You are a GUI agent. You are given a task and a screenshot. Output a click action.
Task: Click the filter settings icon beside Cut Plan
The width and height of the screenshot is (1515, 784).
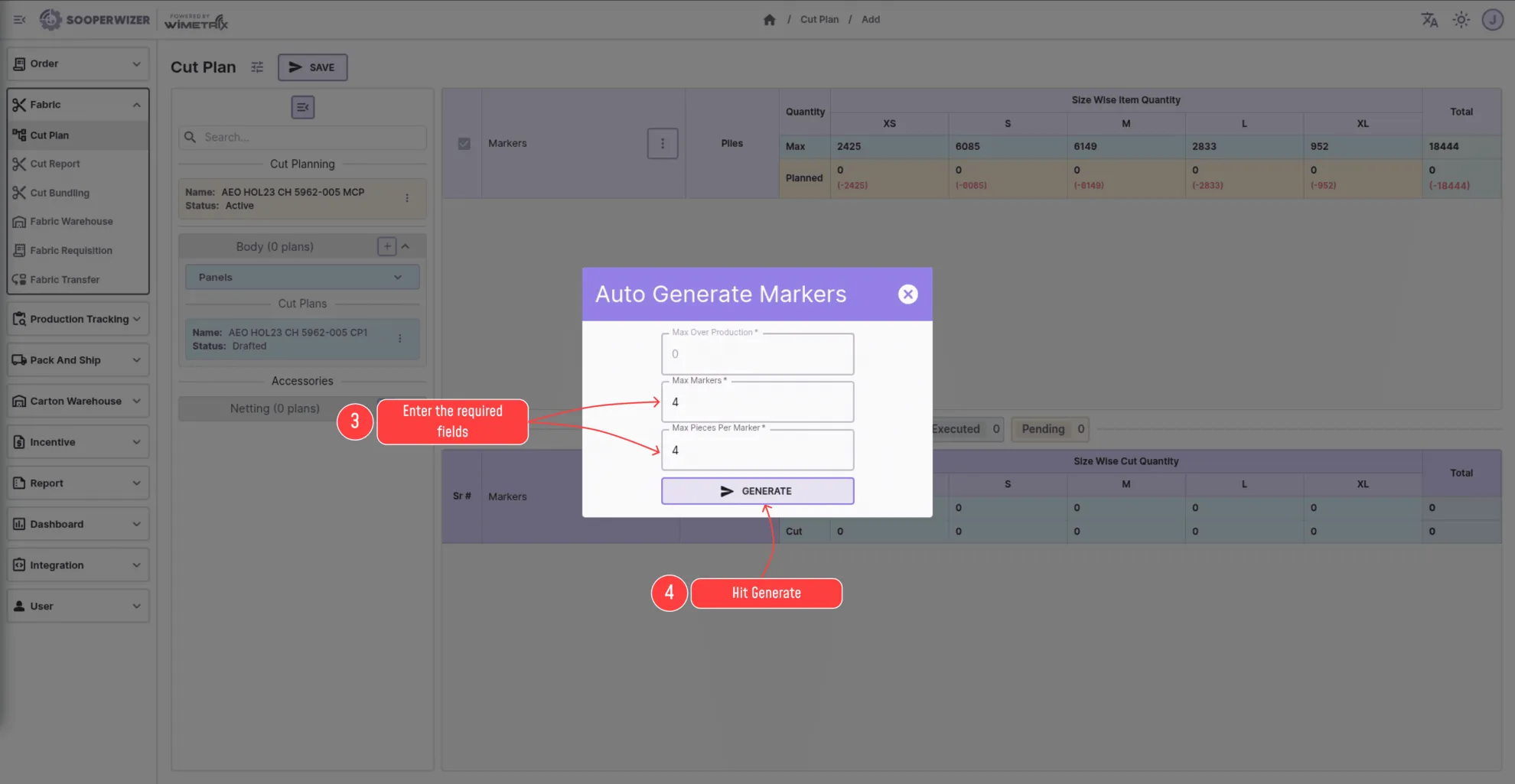tap(257, 67)
